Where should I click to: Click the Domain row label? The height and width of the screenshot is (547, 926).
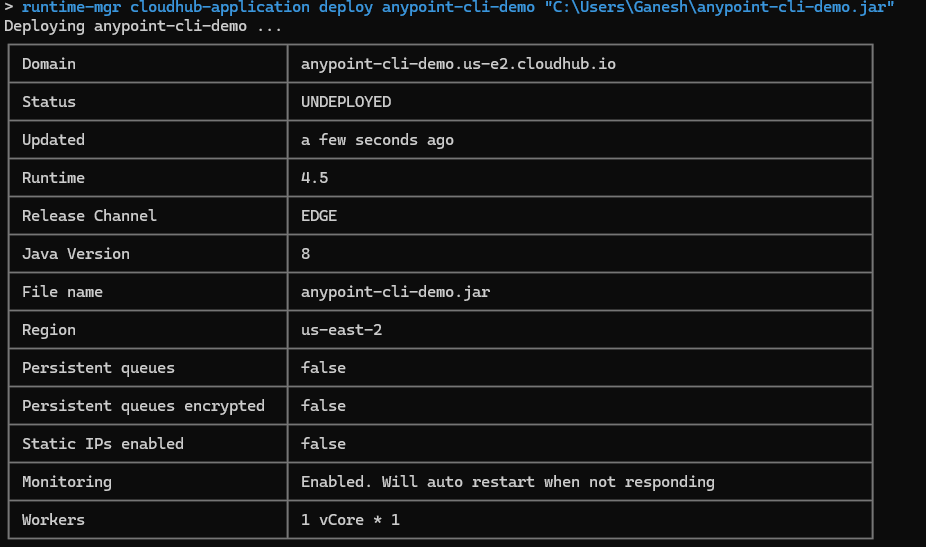tap(49, 64)
